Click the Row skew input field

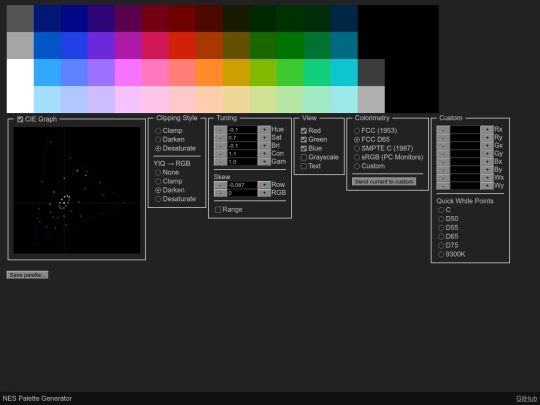pyautogui.click(x=242, y=185)
